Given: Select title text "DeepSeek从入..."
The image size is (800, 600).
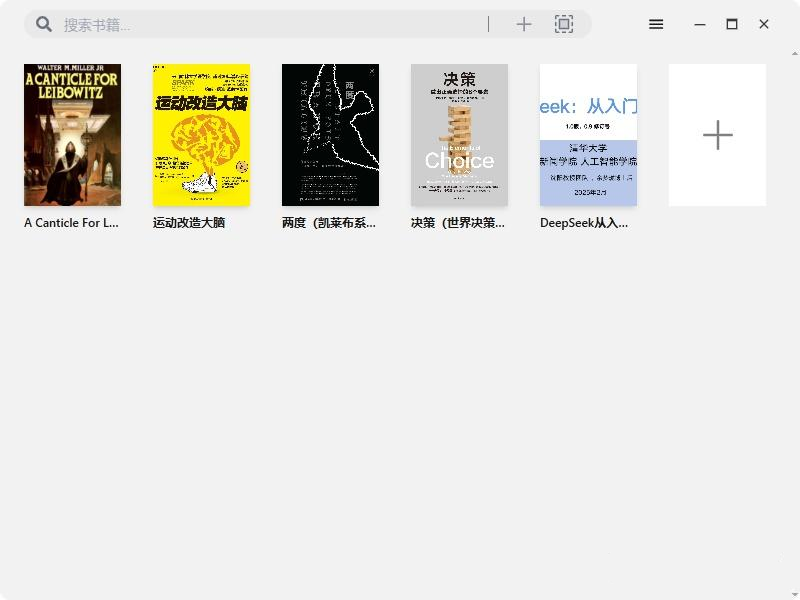Looking at the screenshot, I should tap(584, 223).
